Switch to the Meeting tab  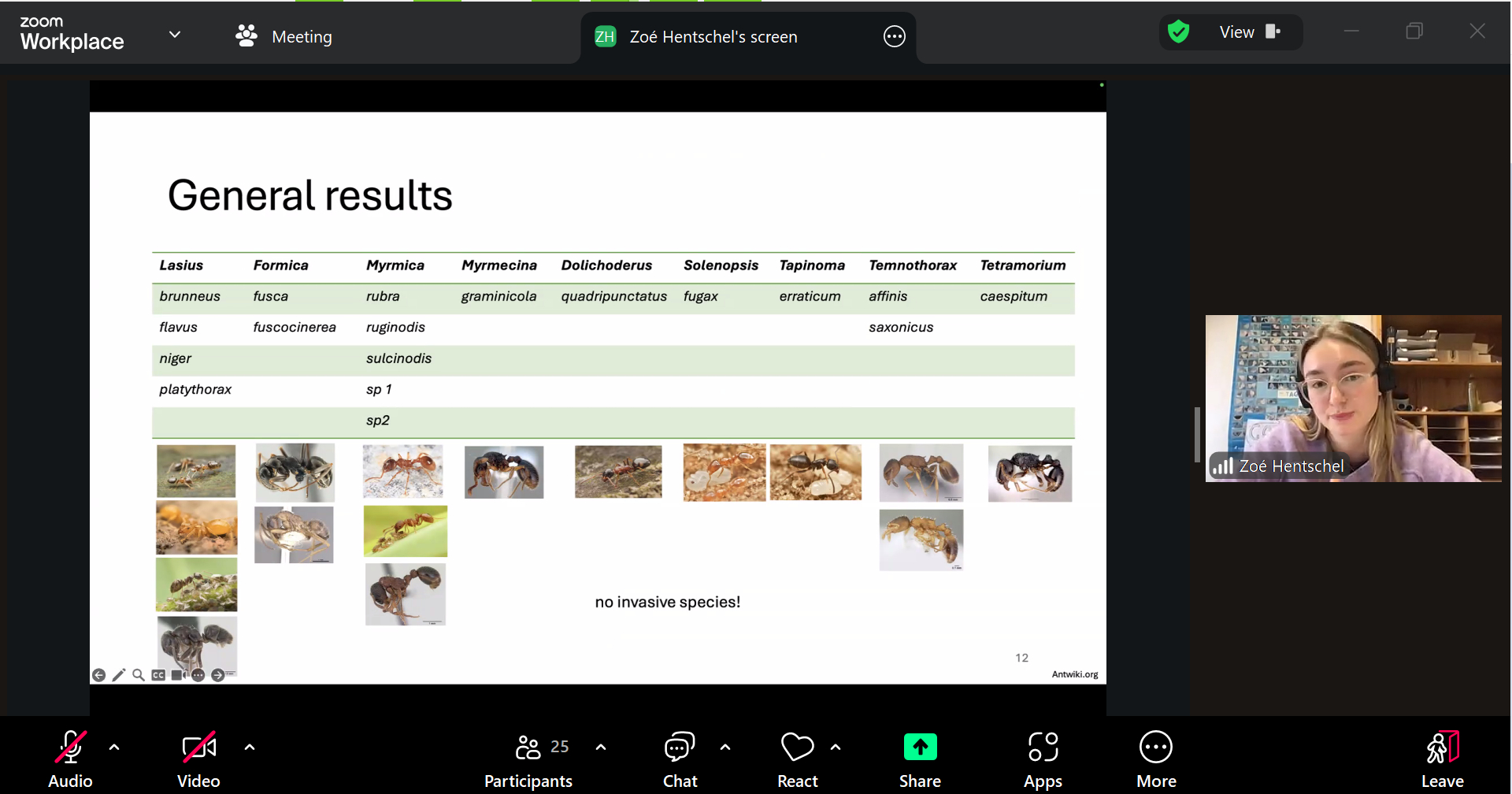click(x=284, y=36)
